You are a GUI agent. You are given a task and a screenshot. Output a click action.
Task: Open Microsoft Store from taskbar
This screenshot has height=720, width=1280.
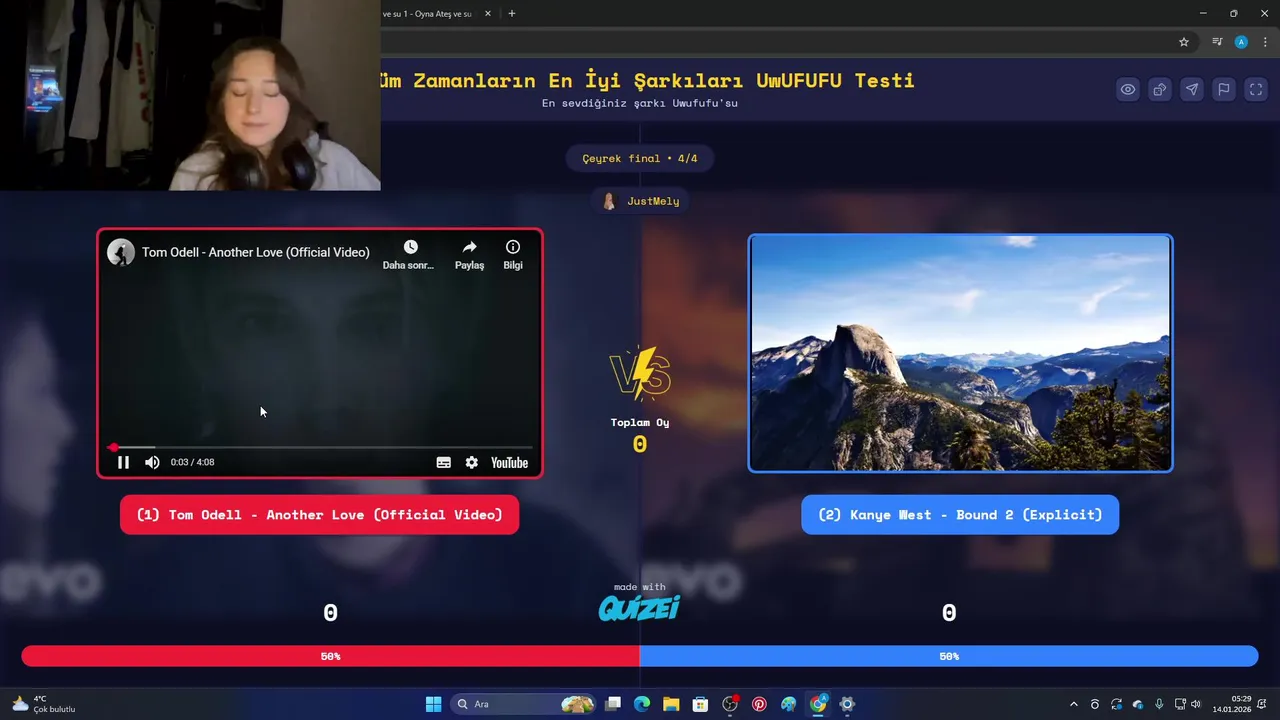[x=701, y=704]
